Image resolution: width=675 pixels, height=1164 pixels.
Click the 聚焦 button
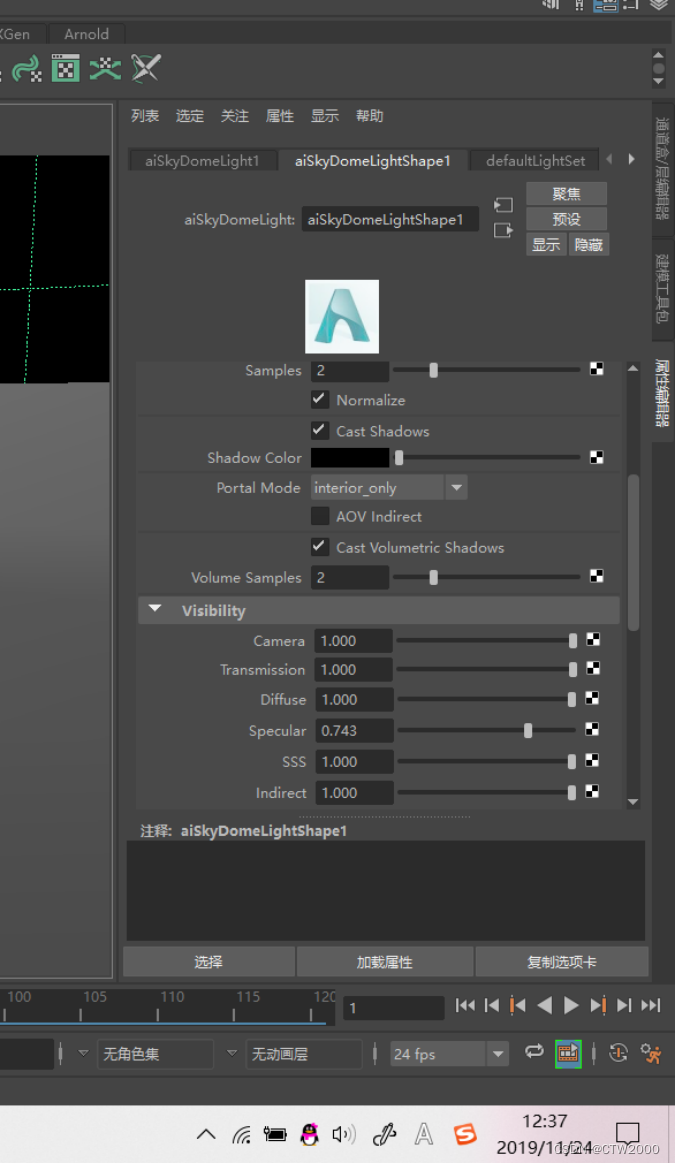(x=567, y=194)
